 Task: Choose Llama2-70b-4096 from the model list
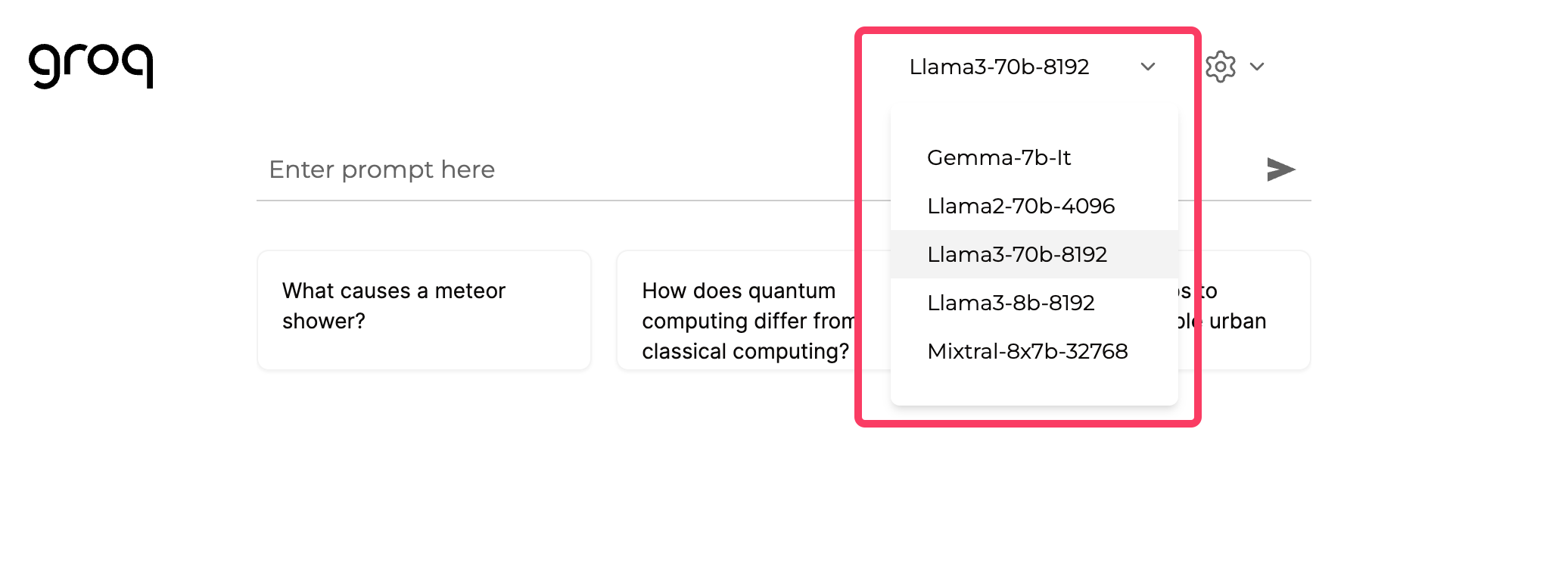[1021, 206]
